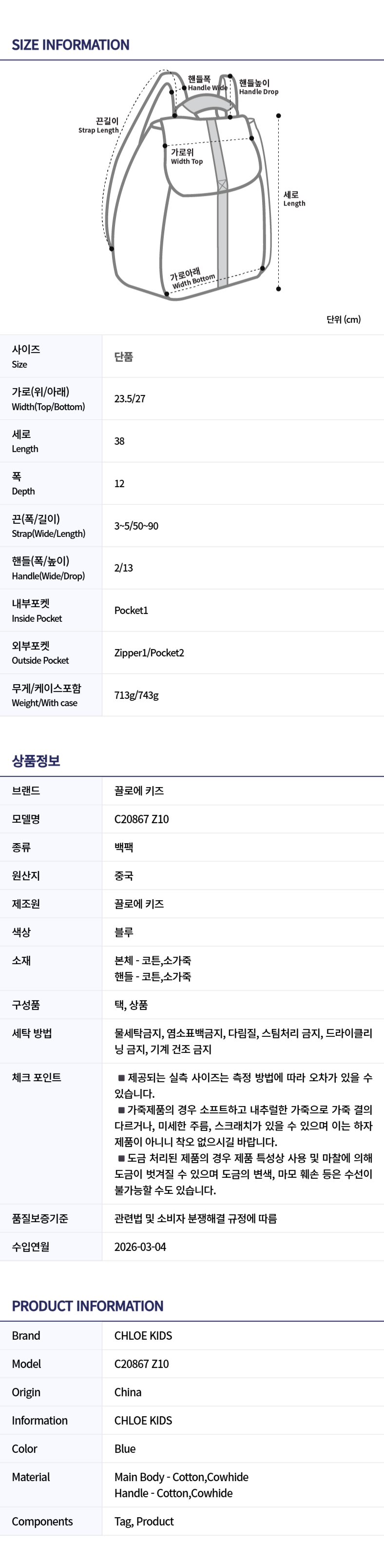The height and width of the screenshot is (1568, 384).
Task: Click the Tag, Product components value
Action: click(x=144, y=1522)
